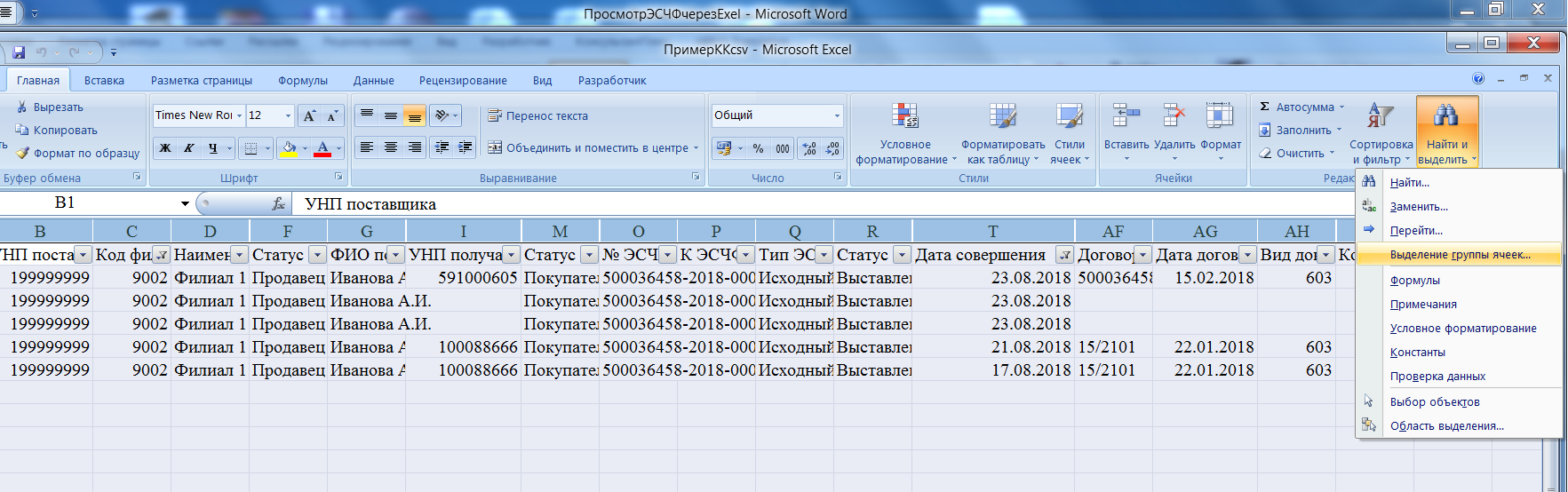Toggle bold formatting button

pos(165,148)
